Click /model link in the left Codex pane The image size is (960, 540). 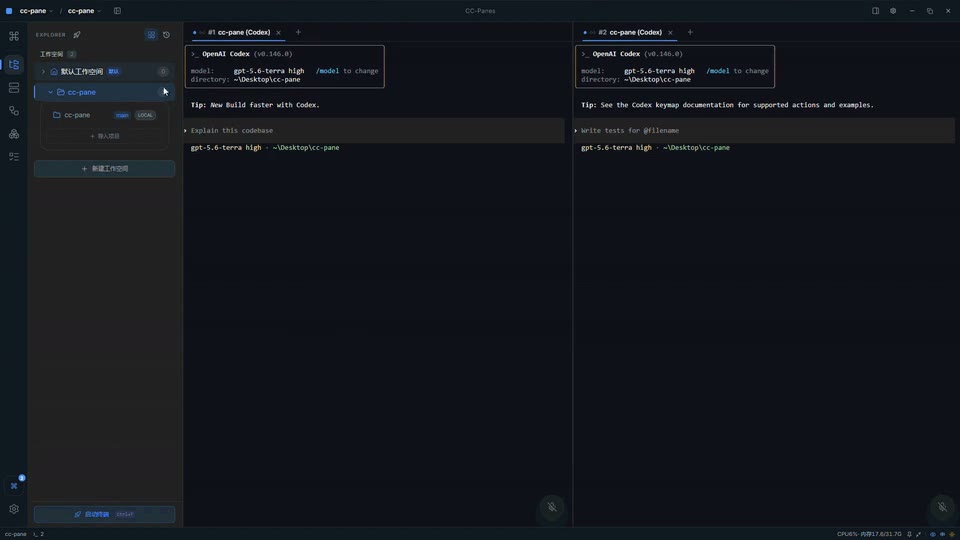click(x=328, y=71)
